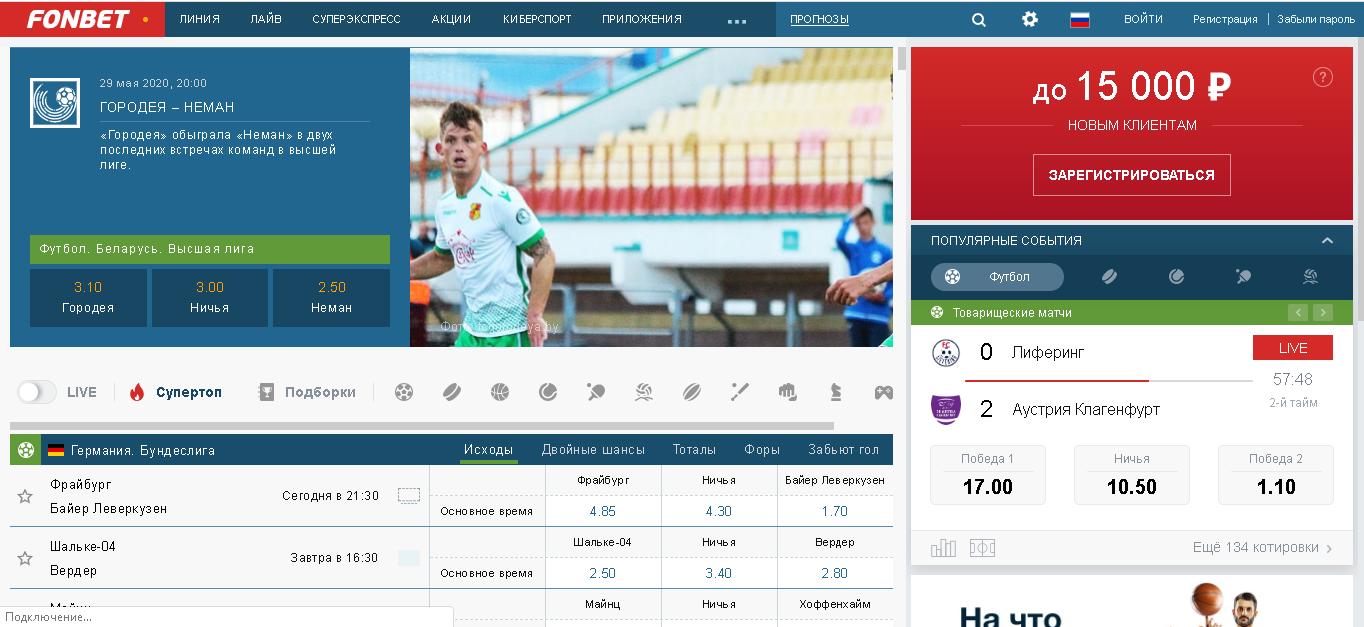Screen dimensions: 1364x627
Task: Open the Прогнозы link
Action: pos(819,19)
